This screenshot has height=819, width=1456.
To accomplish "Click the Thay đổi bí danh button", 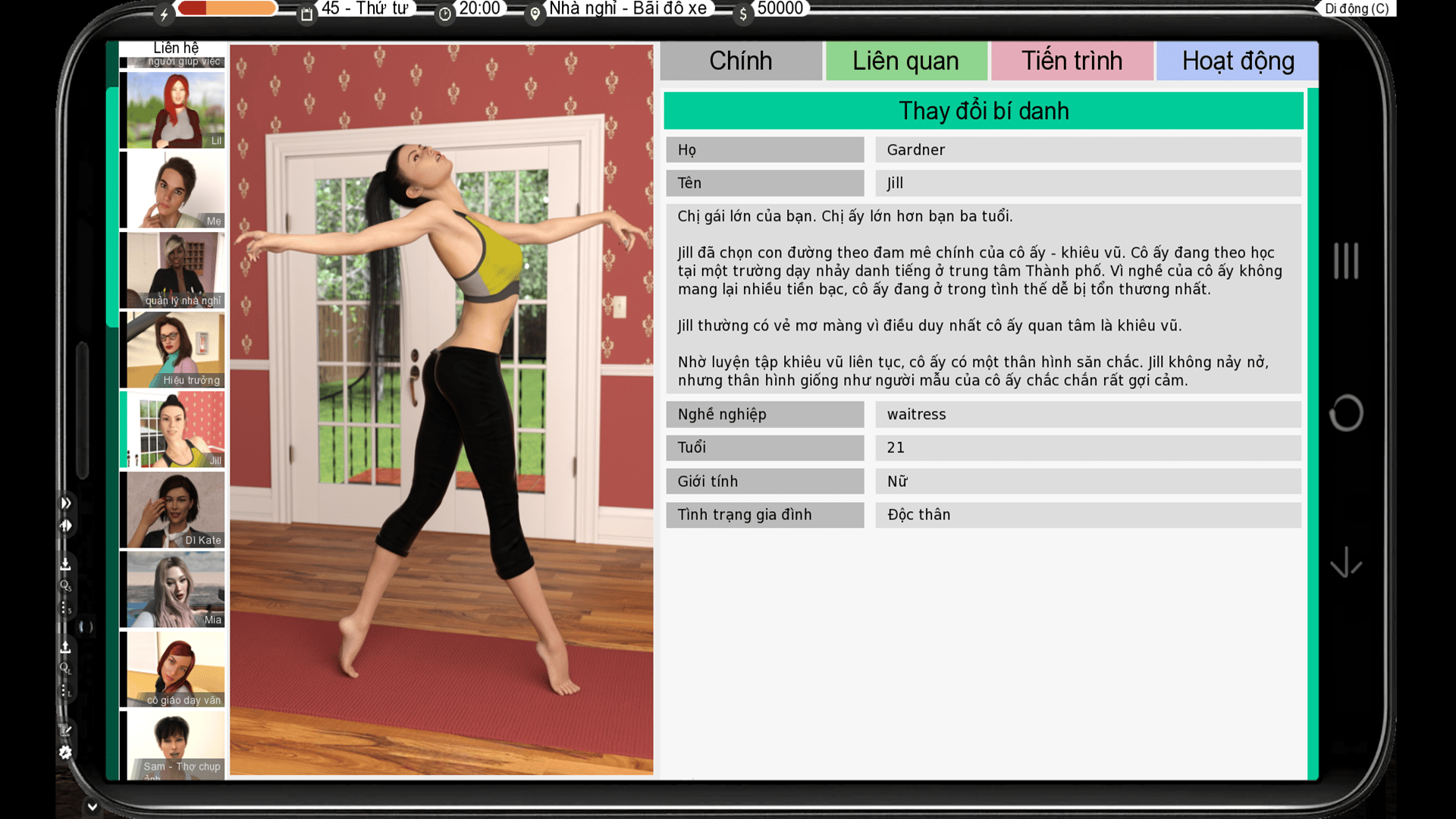I will 984,111.
